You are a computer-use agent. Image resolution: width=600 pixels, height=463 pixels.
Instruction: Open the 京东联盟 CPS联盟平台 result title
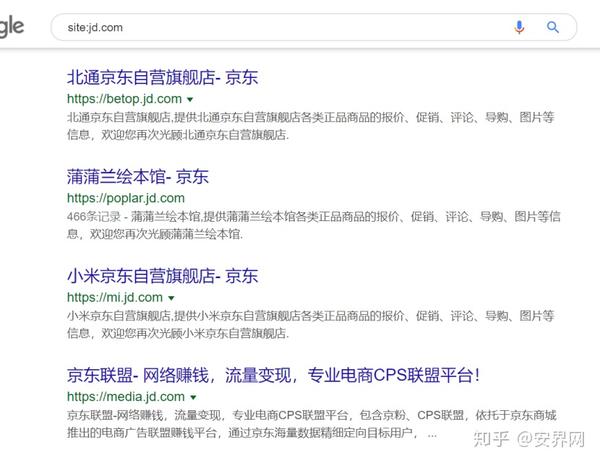point(273,375)
